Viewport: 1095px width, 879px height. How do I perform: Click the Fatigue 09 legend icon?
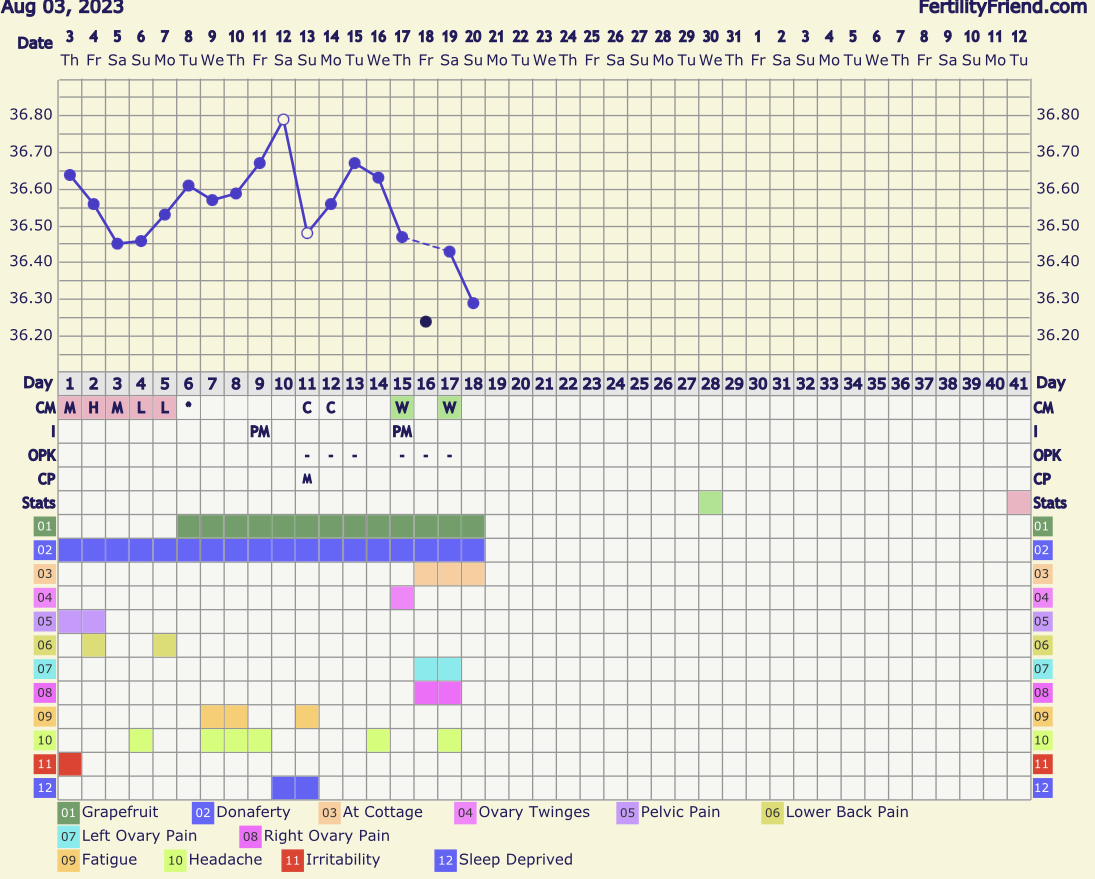[x=69, y=860]
